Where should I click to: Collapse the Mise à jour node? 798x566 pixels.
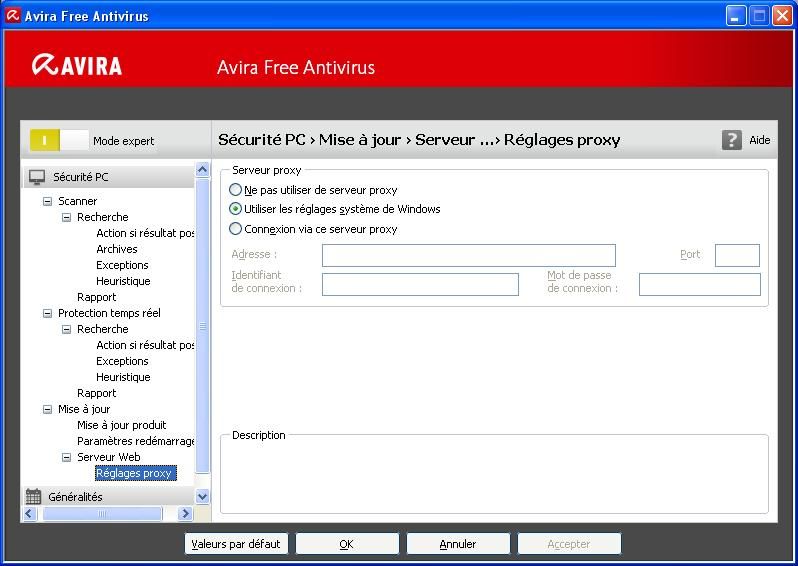coord(47,409)
